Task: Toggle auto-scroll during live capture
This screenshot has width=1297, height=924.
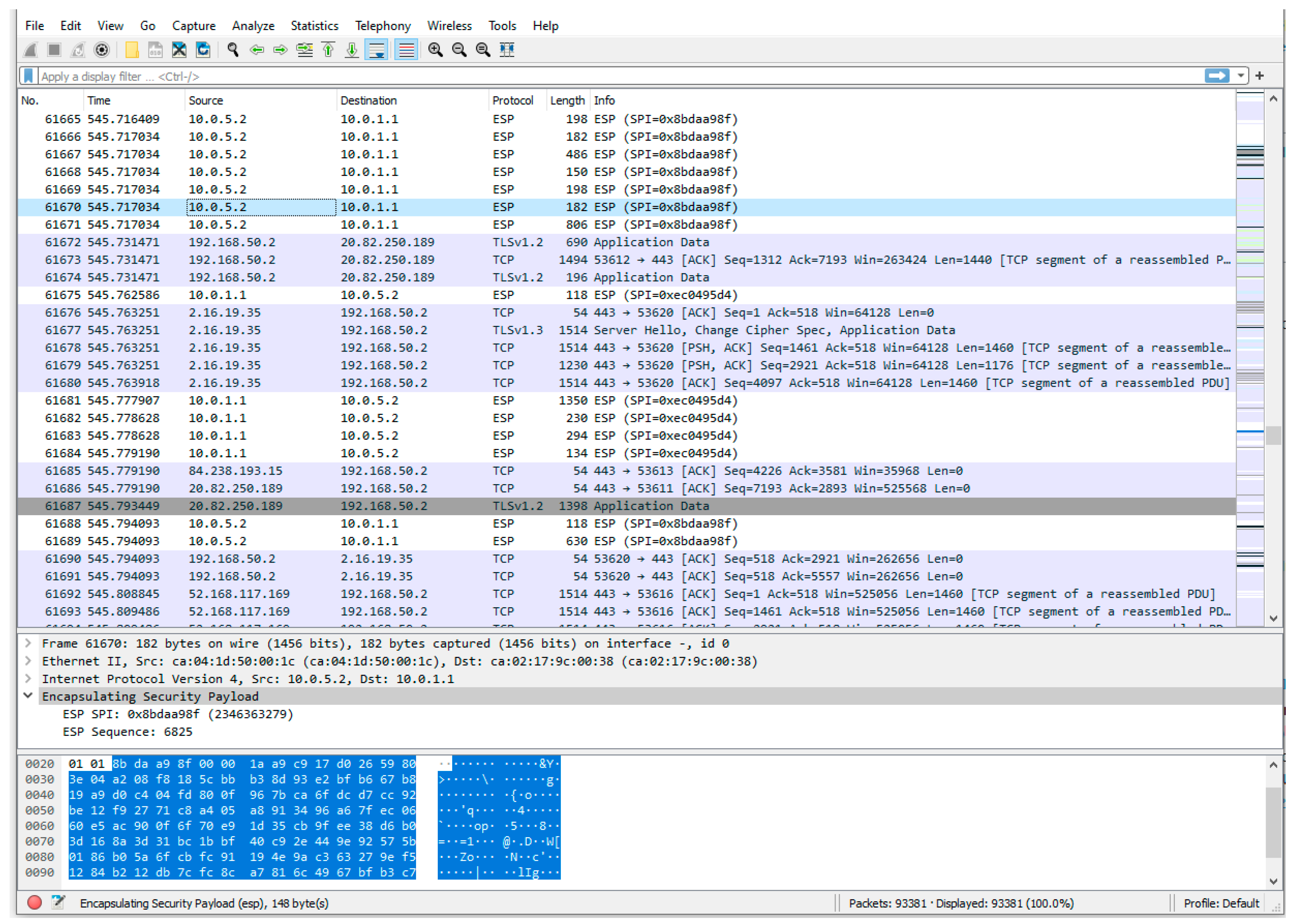Action: [x=376, y=50]
